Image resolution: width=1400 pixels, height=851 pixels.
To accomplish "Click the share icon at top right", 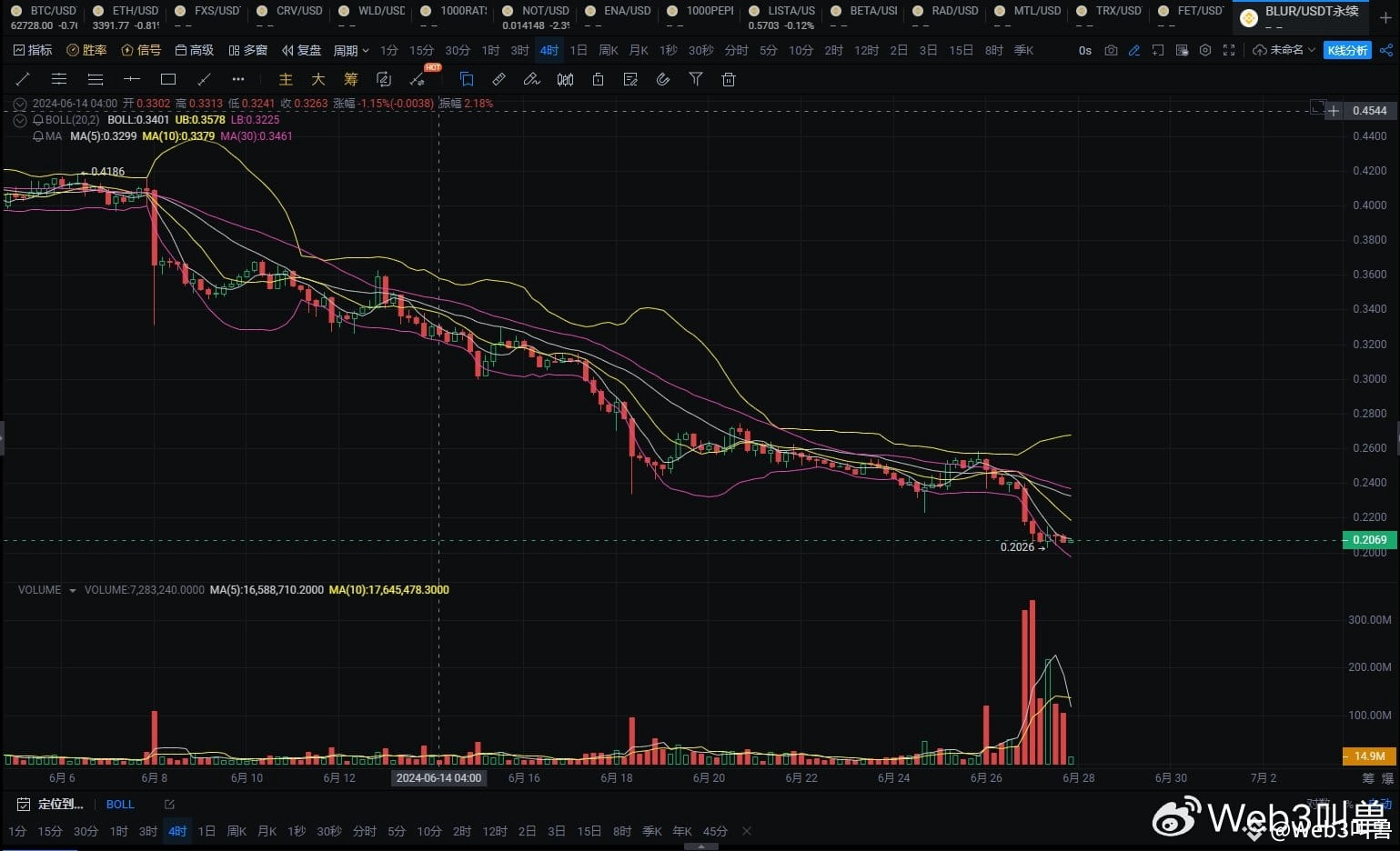I will tap(1385, 50).
